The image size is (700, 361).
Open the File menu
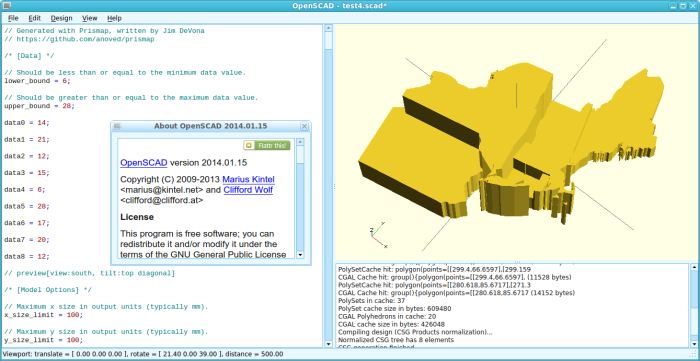(13, 18)
